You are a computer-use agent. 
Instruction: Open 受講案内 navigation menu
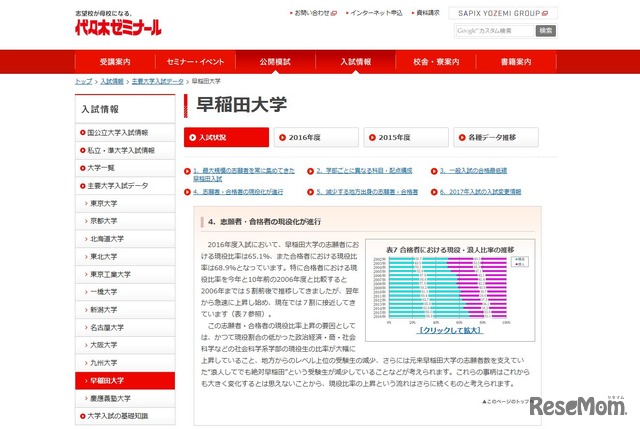tap(115, 62)
